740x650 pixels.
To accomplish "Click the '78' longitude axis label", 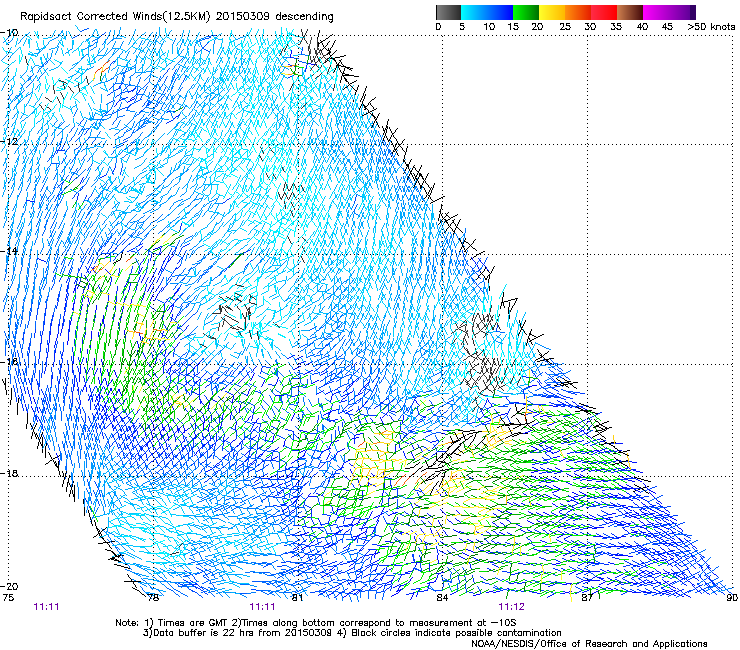I will click(x=153, y=598).
